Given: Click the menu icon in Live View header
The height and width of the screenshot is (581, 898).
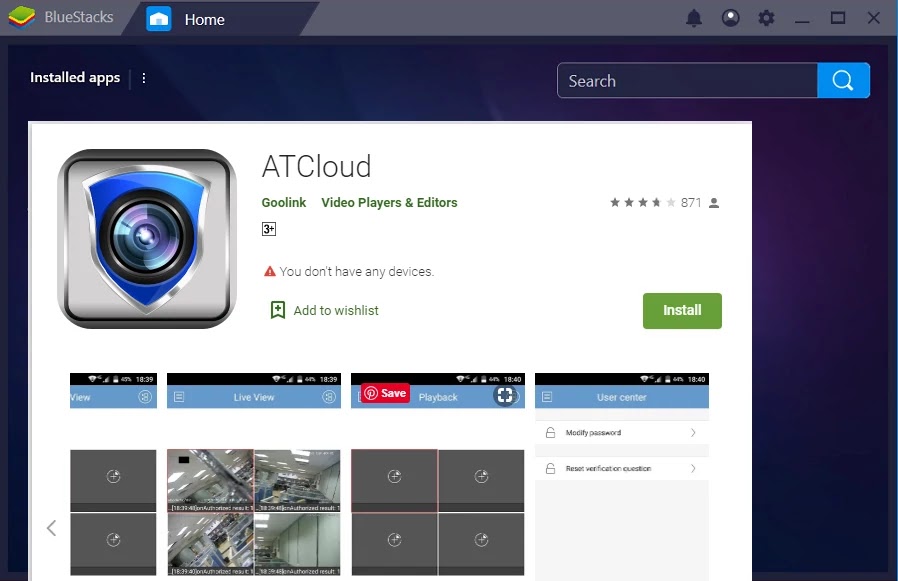Looking at the screenshot, I should tap(179, 397).
